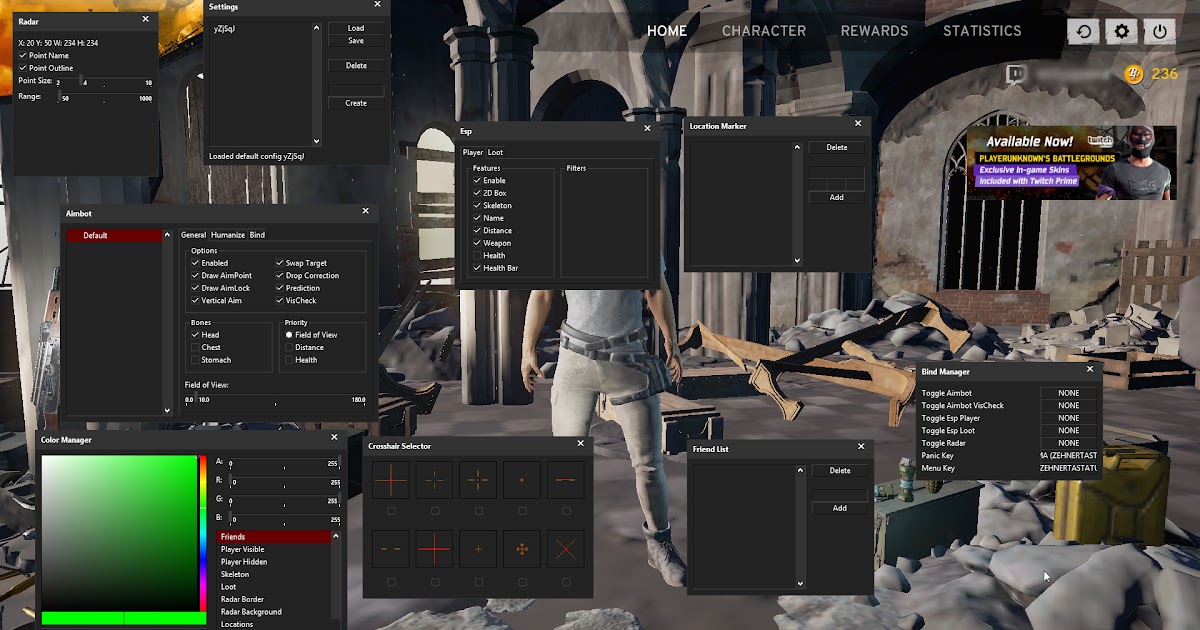Open the Humanize tab in Aimbot
The height and width of the screenshot is (630, 1200).
point(227,235)
